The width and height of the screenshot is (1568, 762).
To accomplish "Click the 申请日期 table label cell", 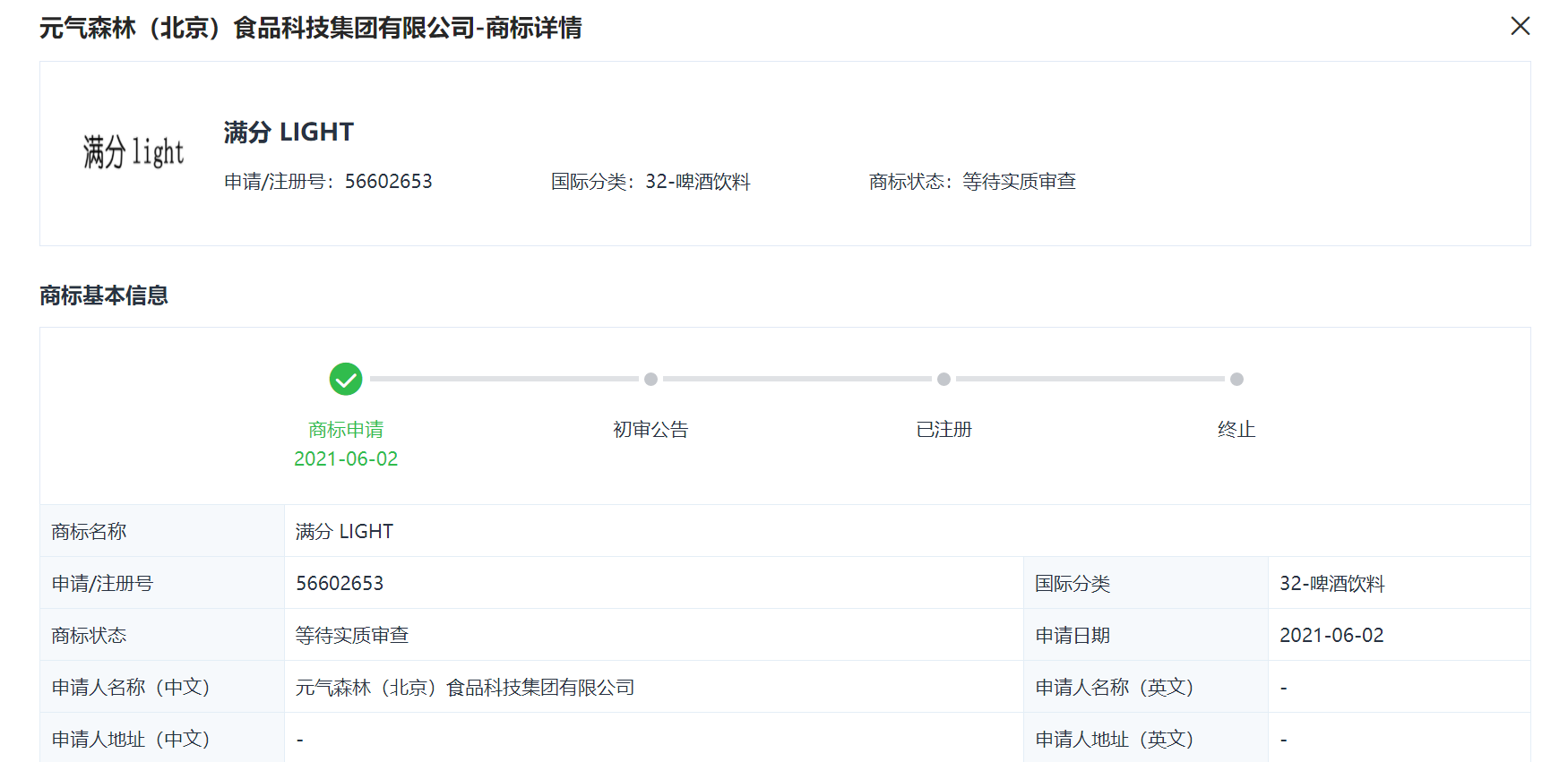I will click(1146, 635).
